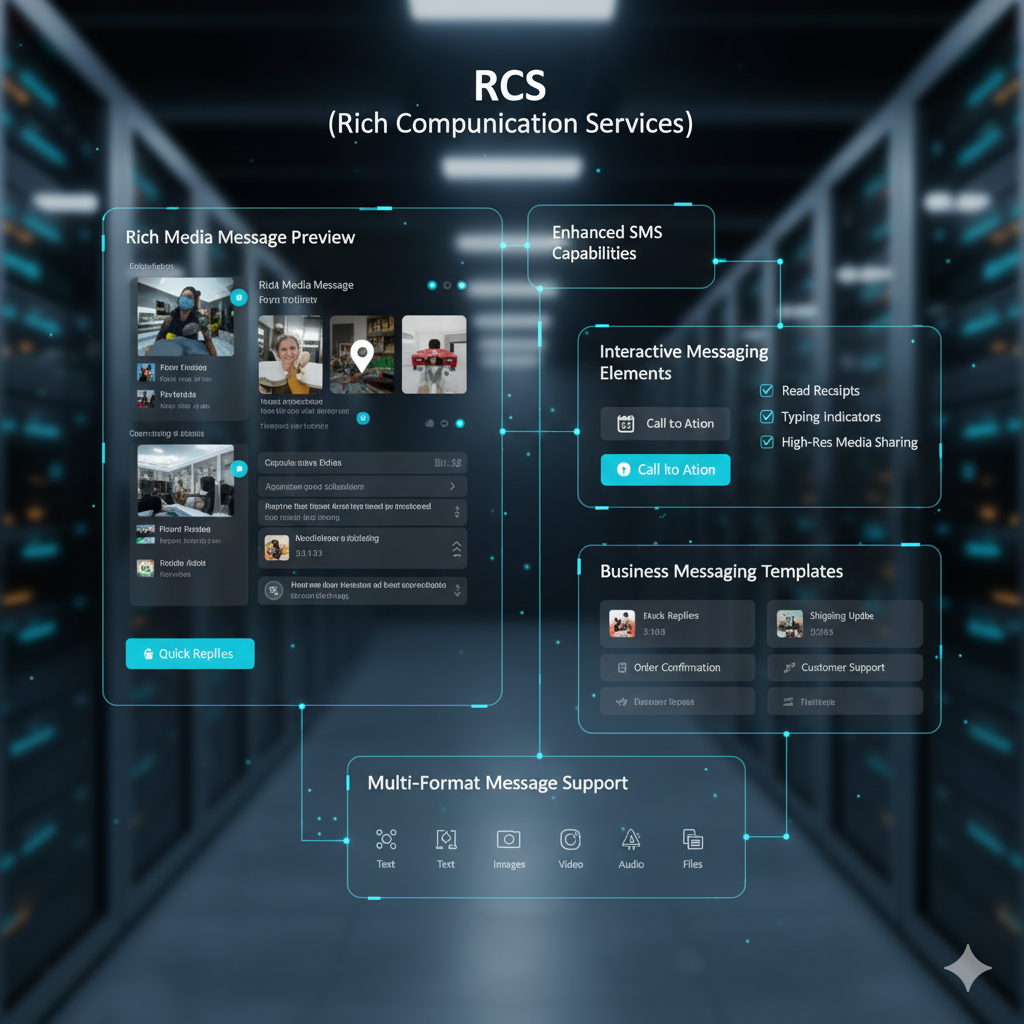This screenshot has height=1024, width=1024.
Task: Open the Customer Support template icon
Action: tap(789, 667)
